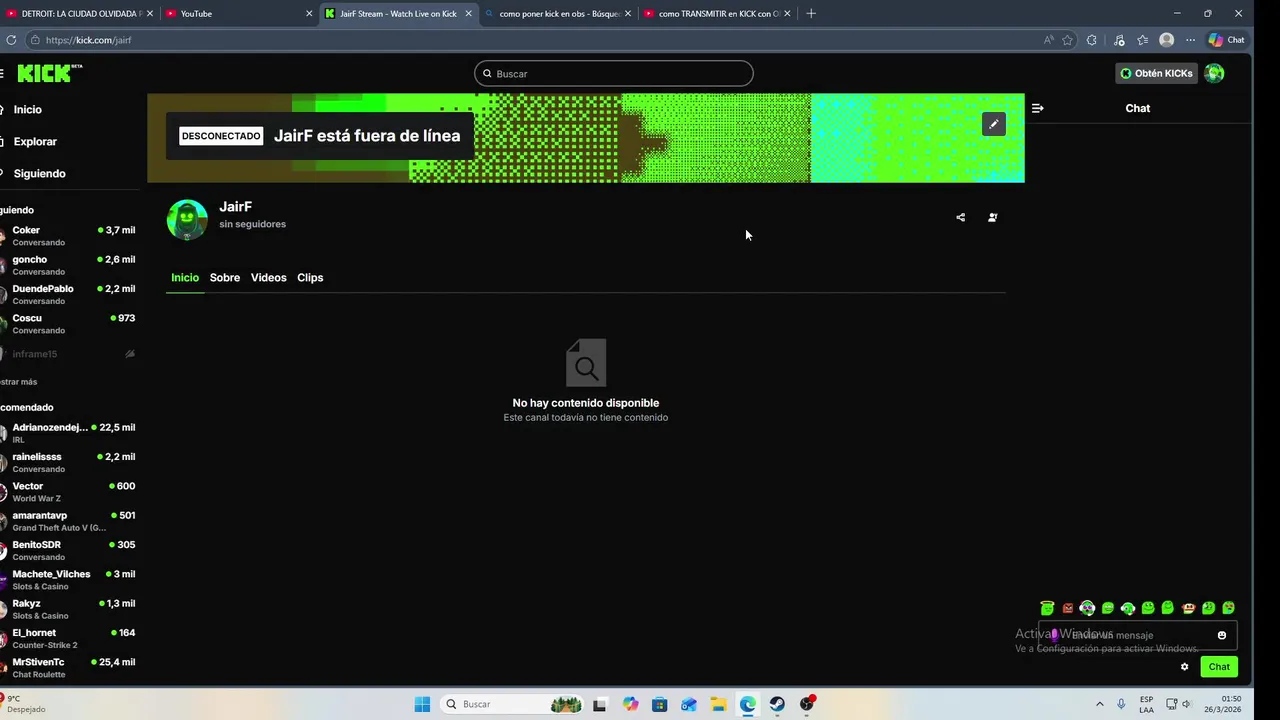Click the Windows taskbar Buscar box

point(510,704)
